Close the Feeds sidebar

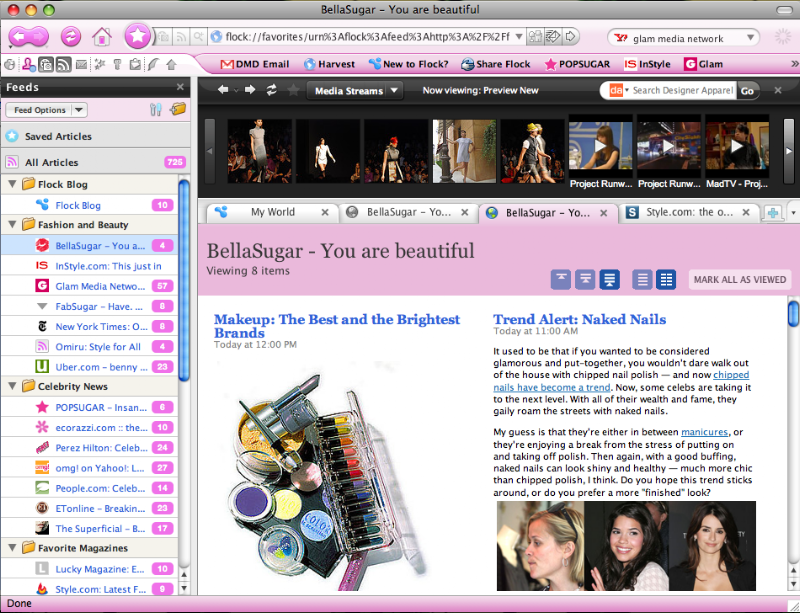(180, 87)
